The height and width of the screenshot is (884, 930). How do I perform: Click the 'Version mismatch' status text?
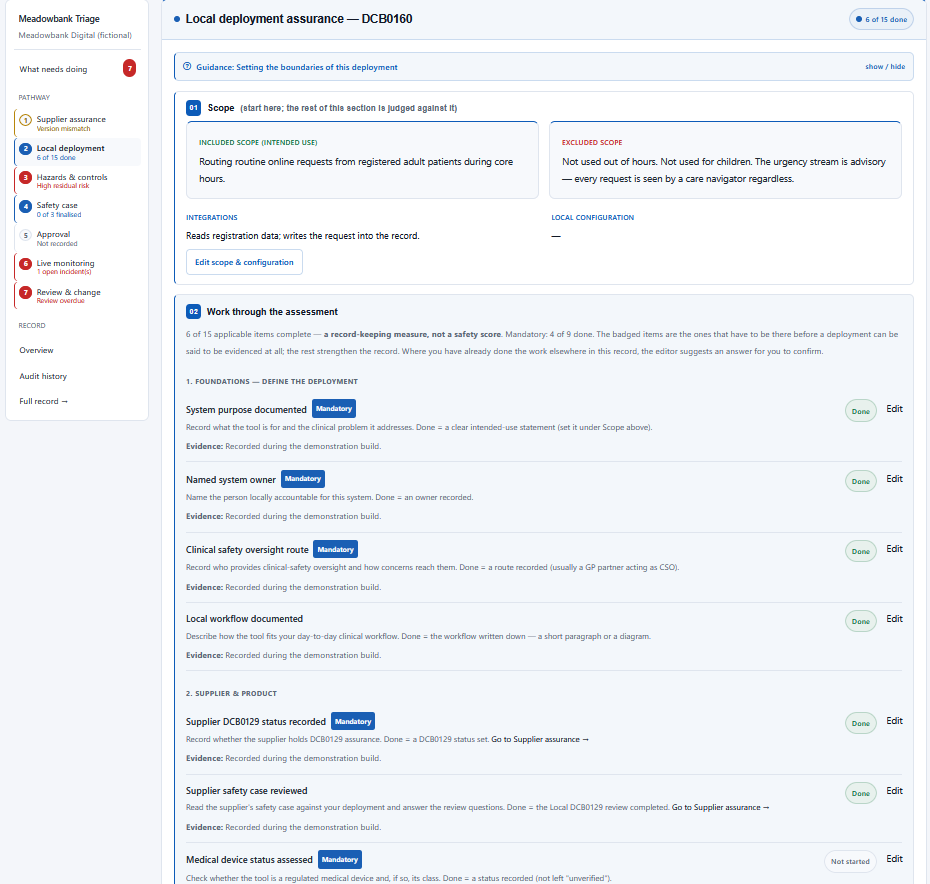pyautogui.click(x=63, y=129)
